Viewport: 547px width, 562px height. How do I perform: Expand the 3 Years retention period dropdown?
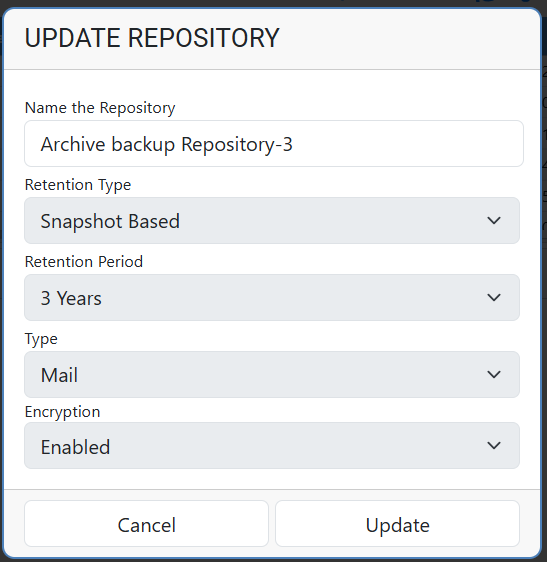tap(272, 297)
